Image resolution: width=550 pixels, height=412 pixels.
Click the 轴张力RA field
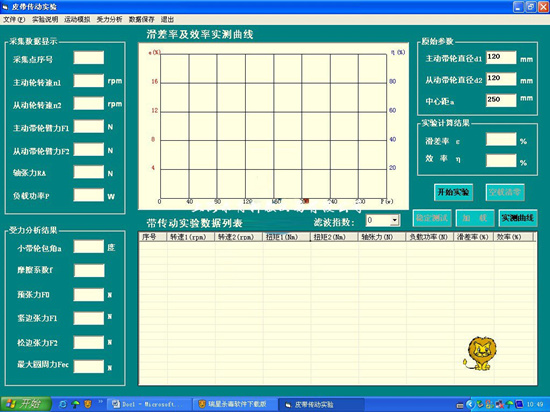89,172
